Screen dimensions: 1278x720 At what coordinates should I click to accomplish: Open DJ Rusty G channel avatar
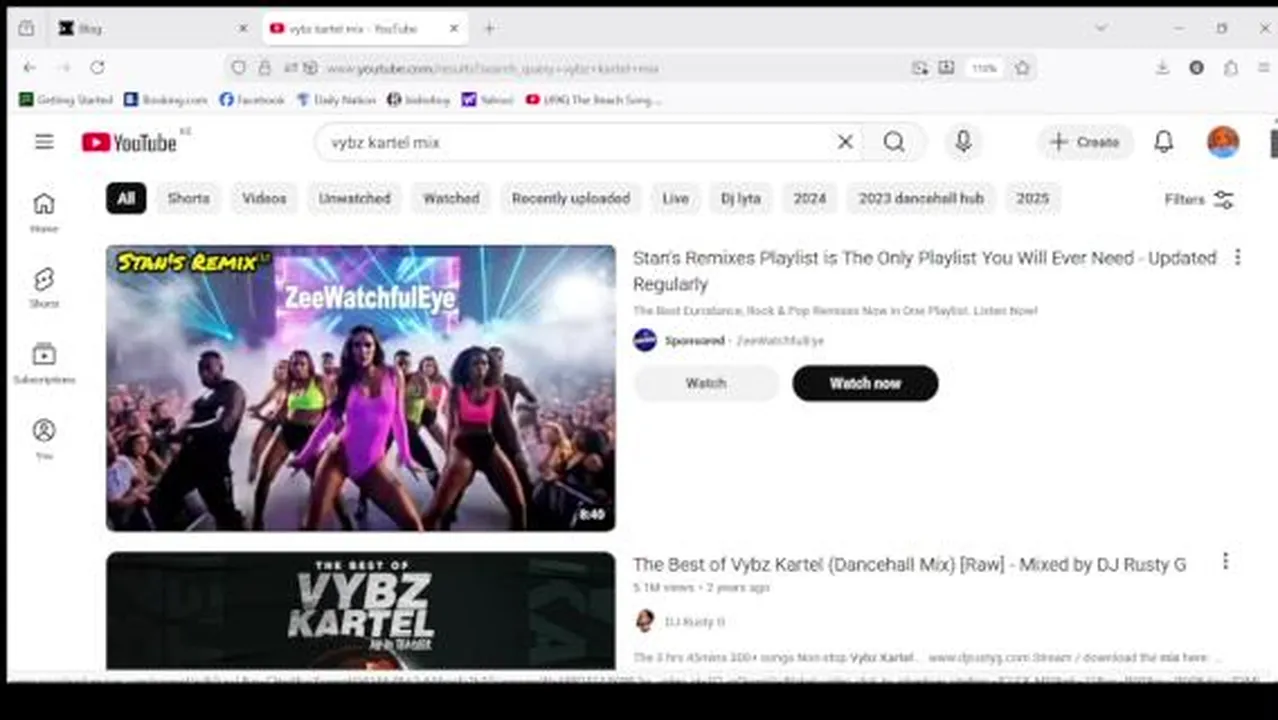pyautogui.click(x=645, y=621)
